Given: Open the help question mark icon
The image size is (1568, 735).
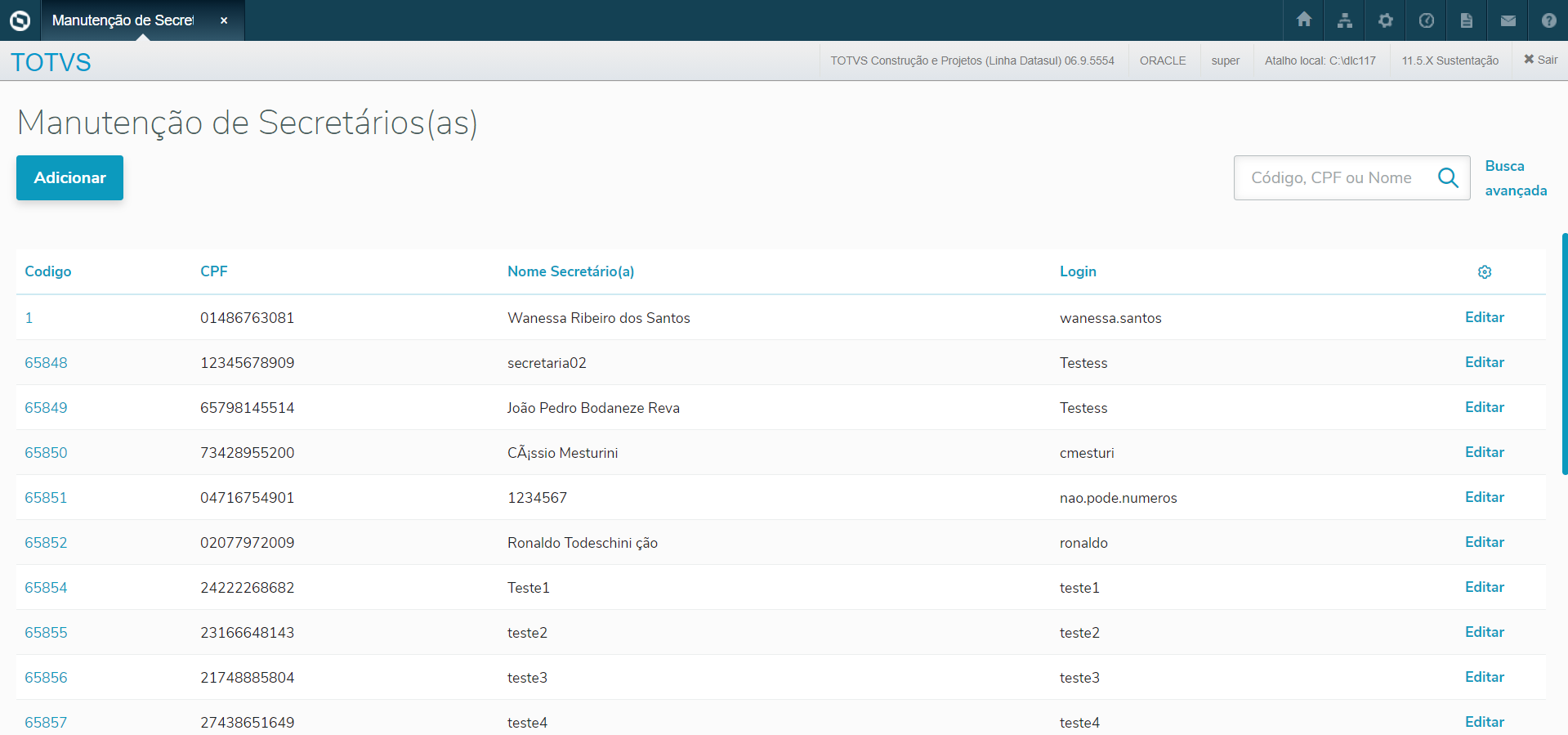Looking at the screenshot, I should pos(1549,20).
